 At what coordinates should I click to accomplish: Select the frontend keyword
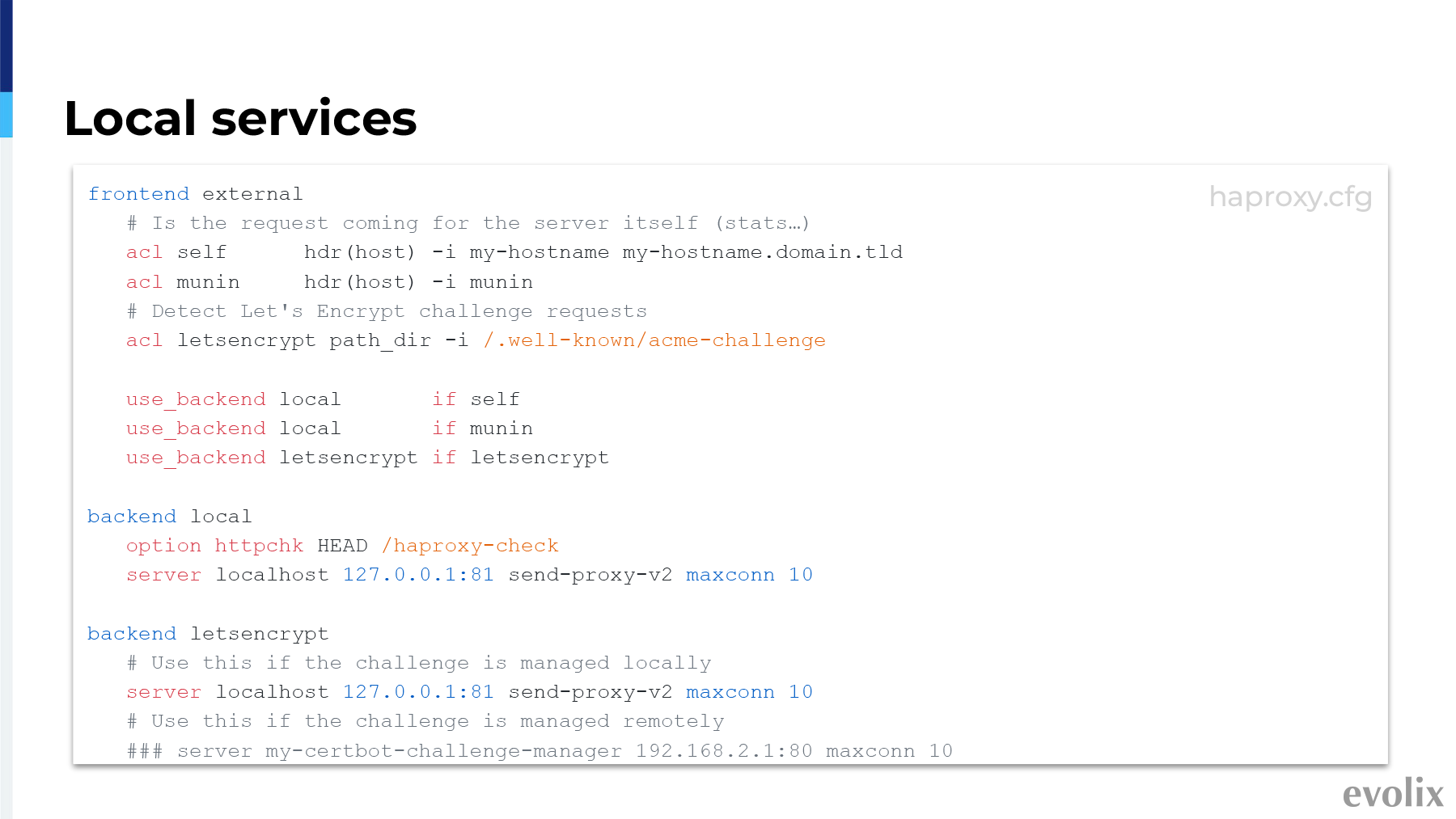tap(138, 194)
